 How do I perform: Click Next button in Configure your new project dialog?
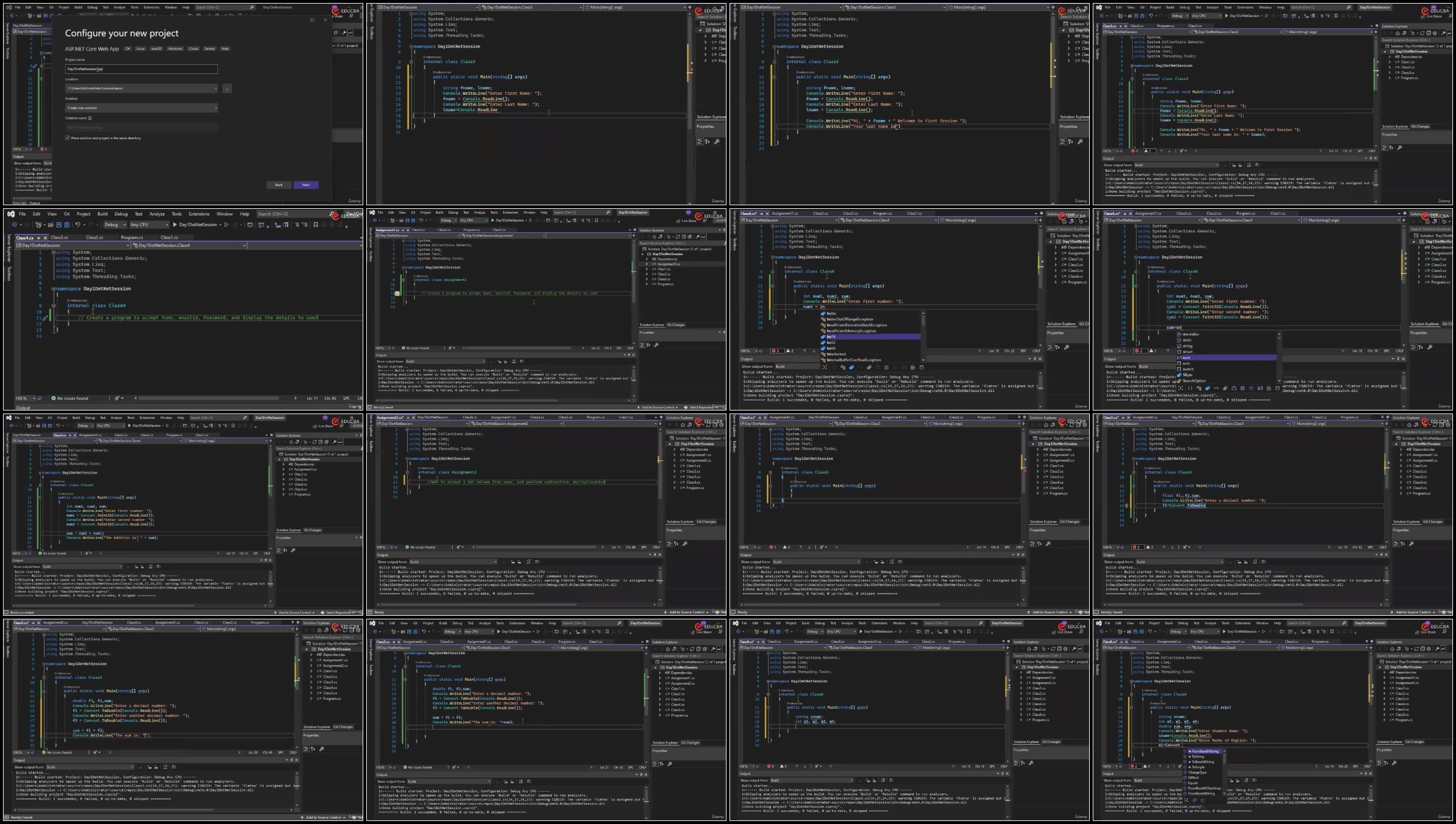(306, 185)
